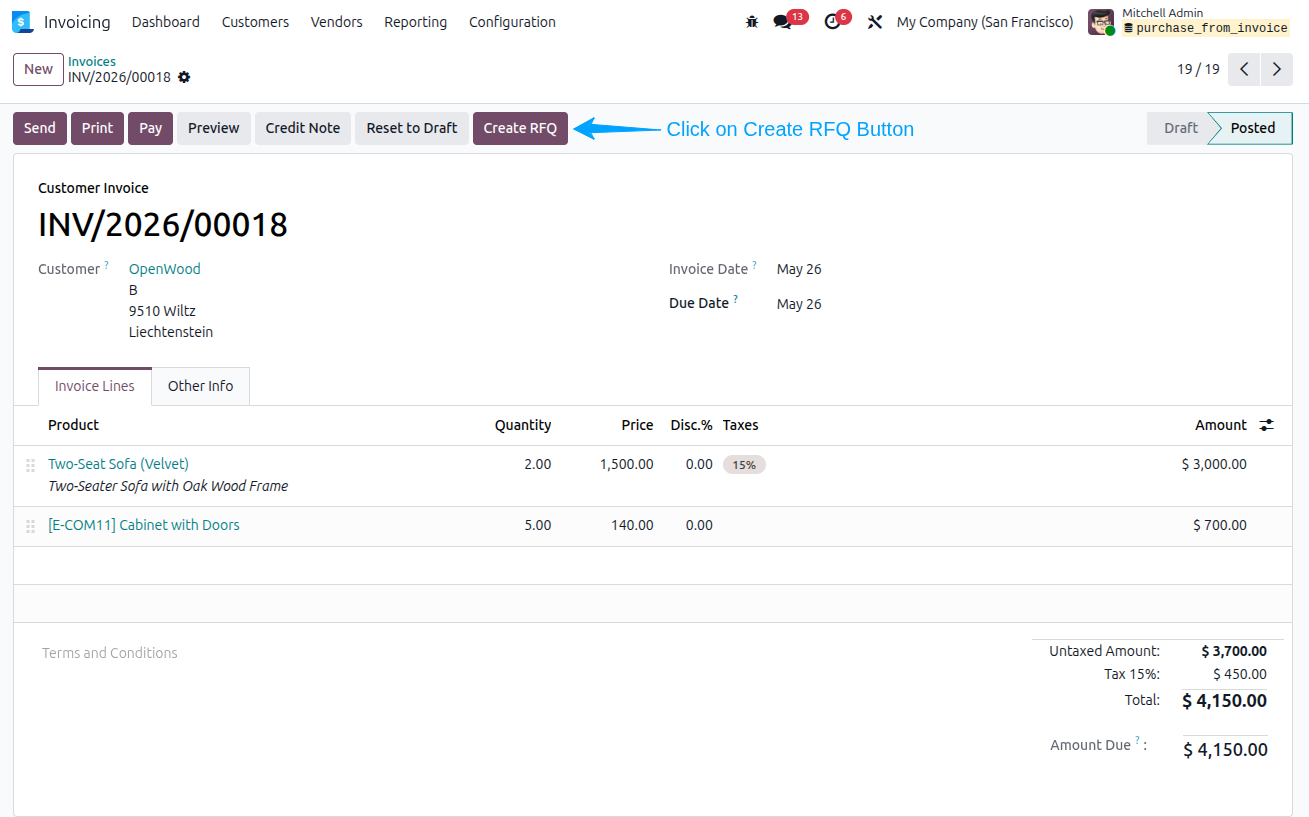Click the drag handle of Two-Seat Sofa row

30,465
